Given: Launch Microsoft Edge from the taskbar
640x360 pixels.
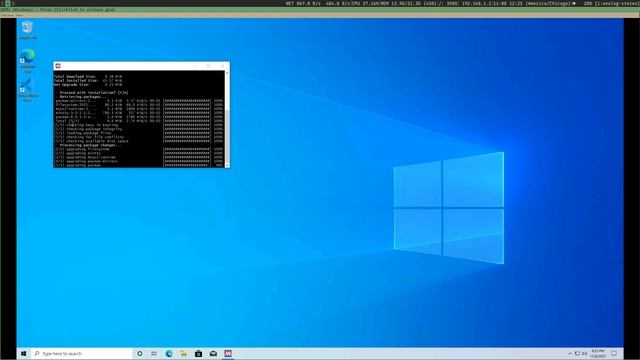Looking at the screenshot, I should [x=169, y=353].
